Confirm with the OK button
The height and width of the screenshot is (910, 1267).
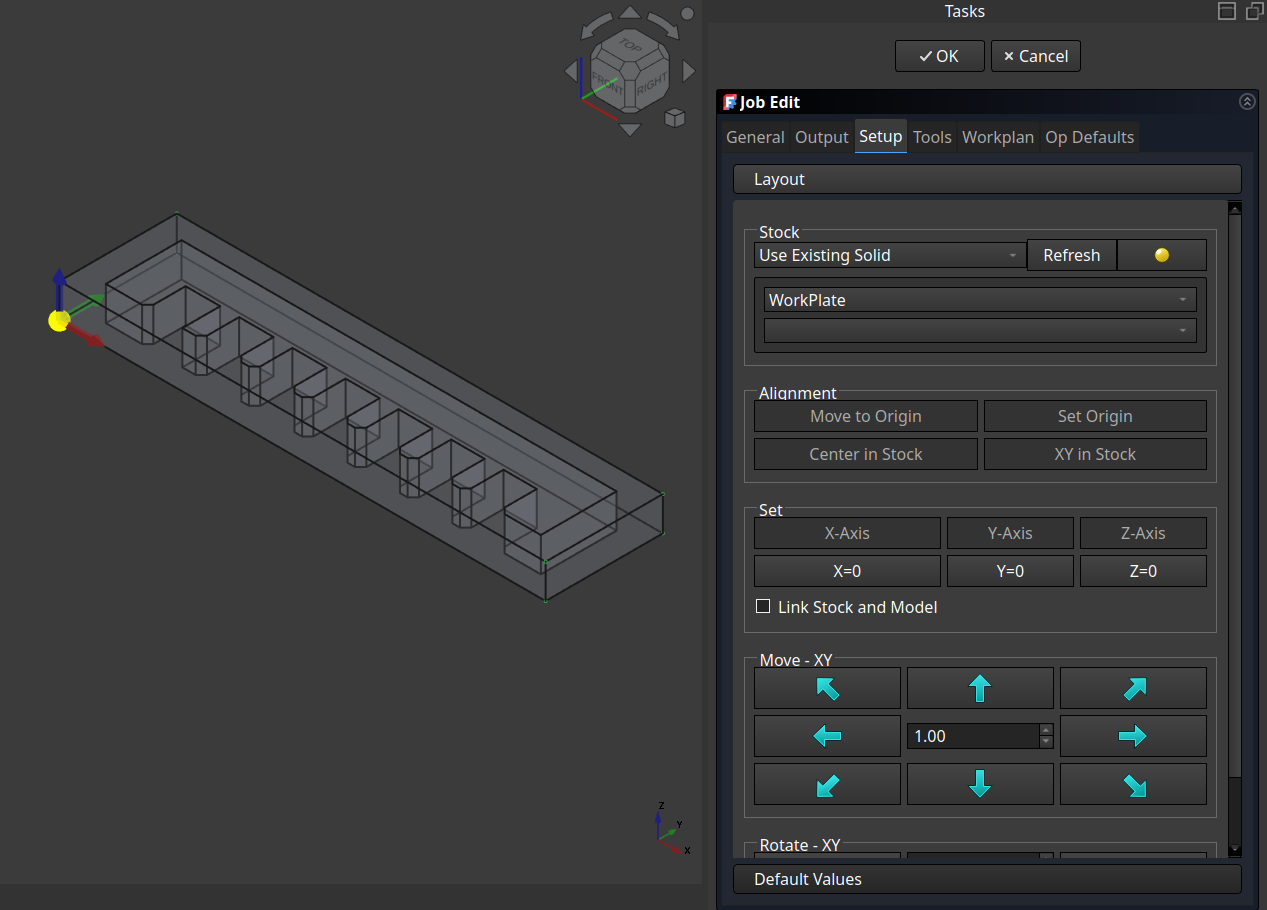click(939, 56)
